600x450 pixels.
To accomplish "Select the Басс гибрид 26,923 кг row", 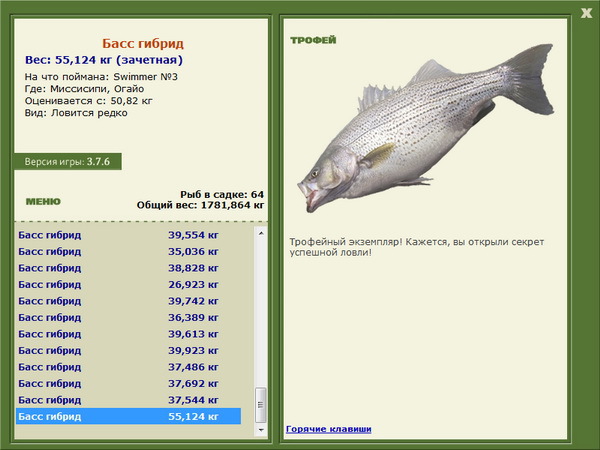I will (x=128, y=284).
